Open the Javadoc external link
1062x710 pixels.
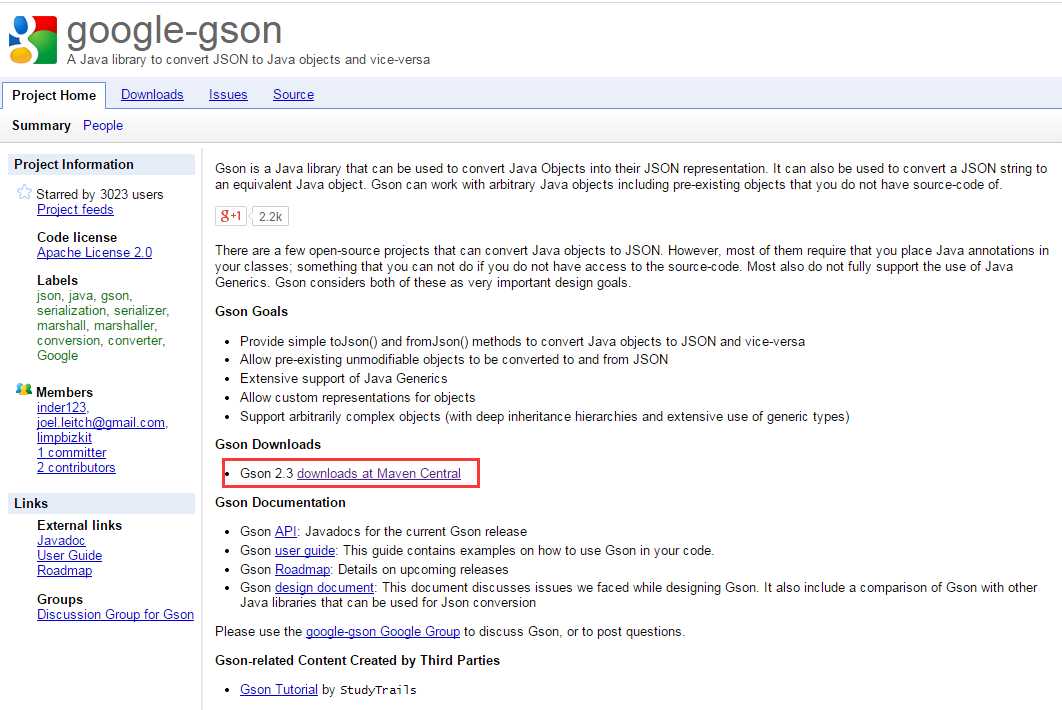click(x=61, y=540)
